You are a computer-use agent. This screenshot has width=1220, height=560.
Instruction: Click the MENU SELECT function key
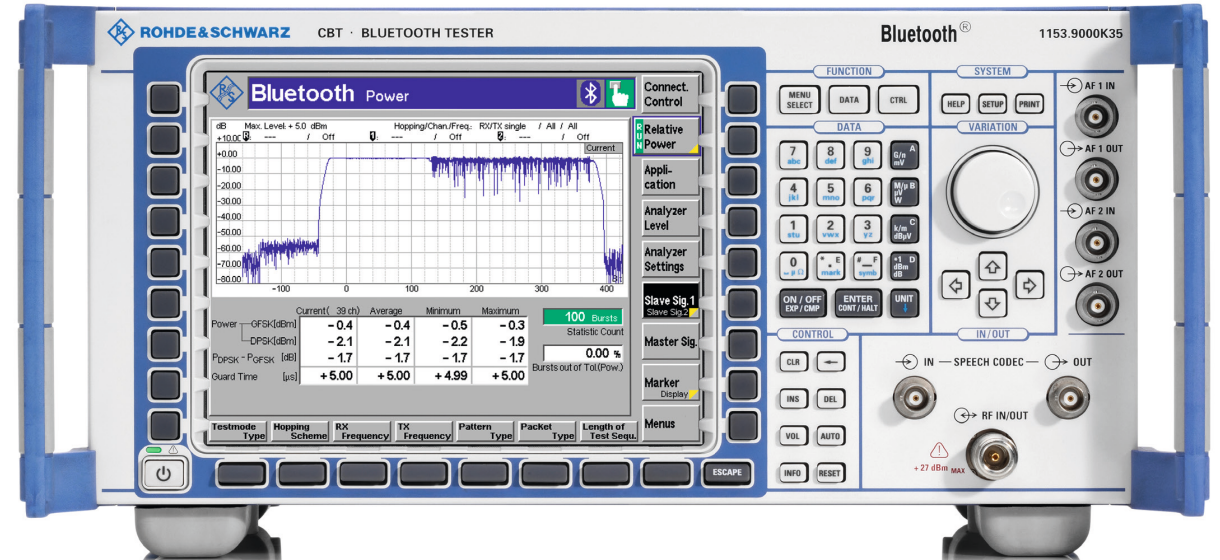click(799, 100)
